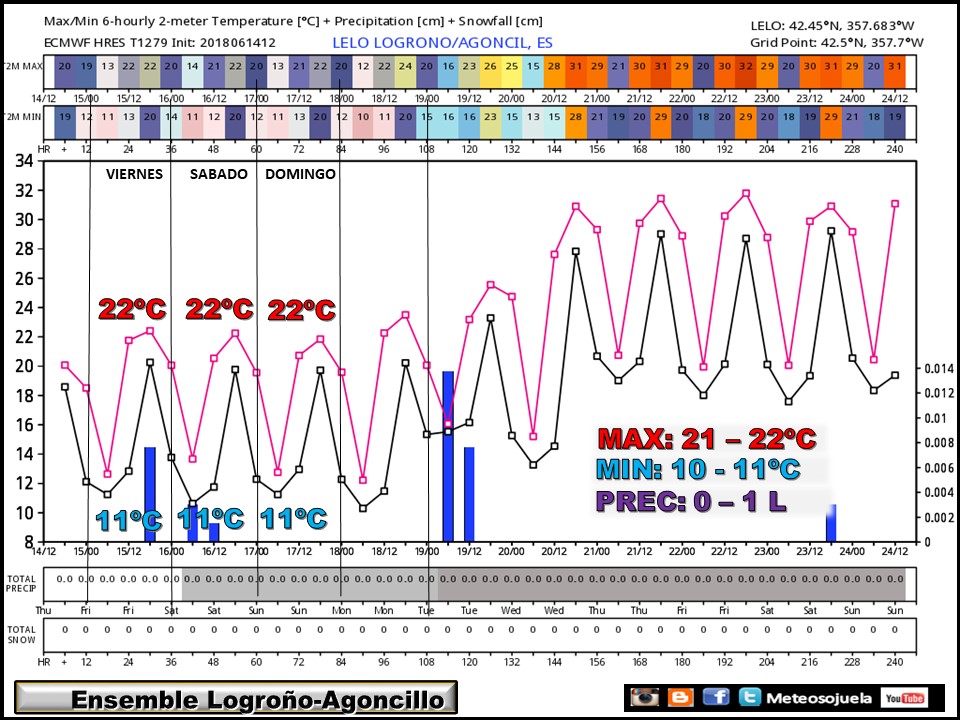Viewport: 960px width, 720px height.
Task: Click the red 22ºC label under VIERNES
Action: pyautogui.click(x=132, y=309)
